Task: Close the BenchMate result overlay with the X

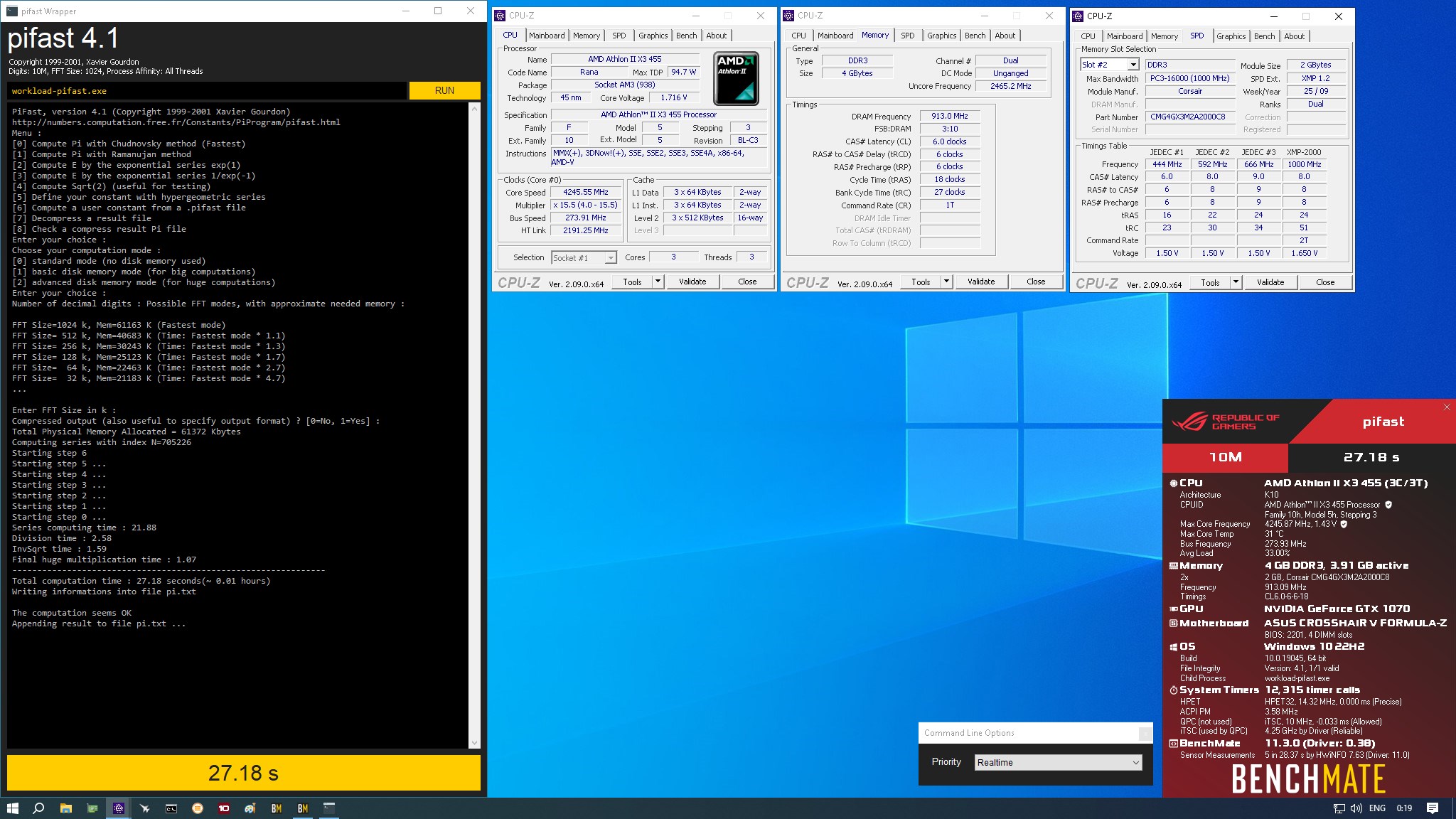Action: click(x=1447, y=407)
